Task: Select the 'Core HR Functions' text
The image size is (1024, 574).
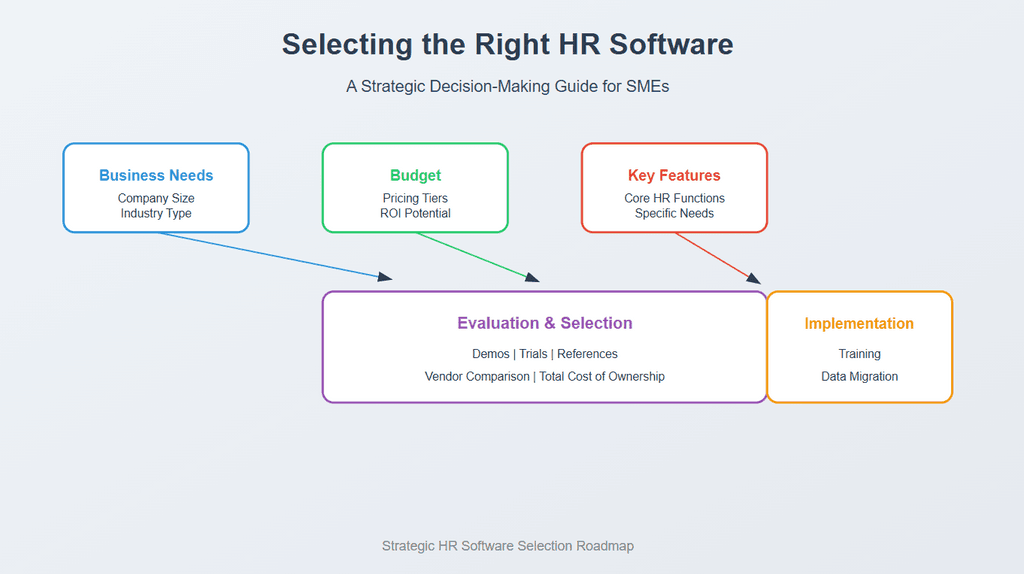Action: [x=674, y=198]
